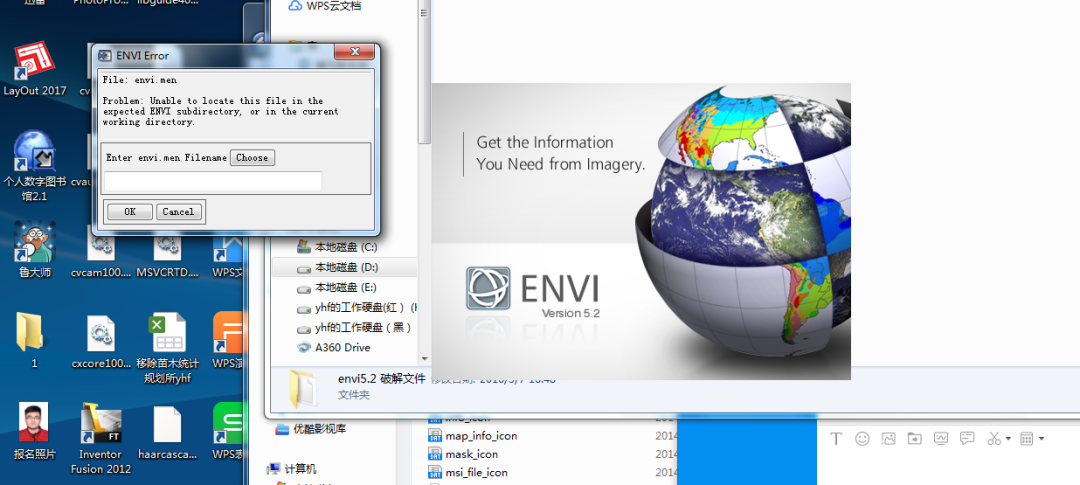
Task: Launch the 鲁大师 desktop shortcut
Action: [34, 249]
